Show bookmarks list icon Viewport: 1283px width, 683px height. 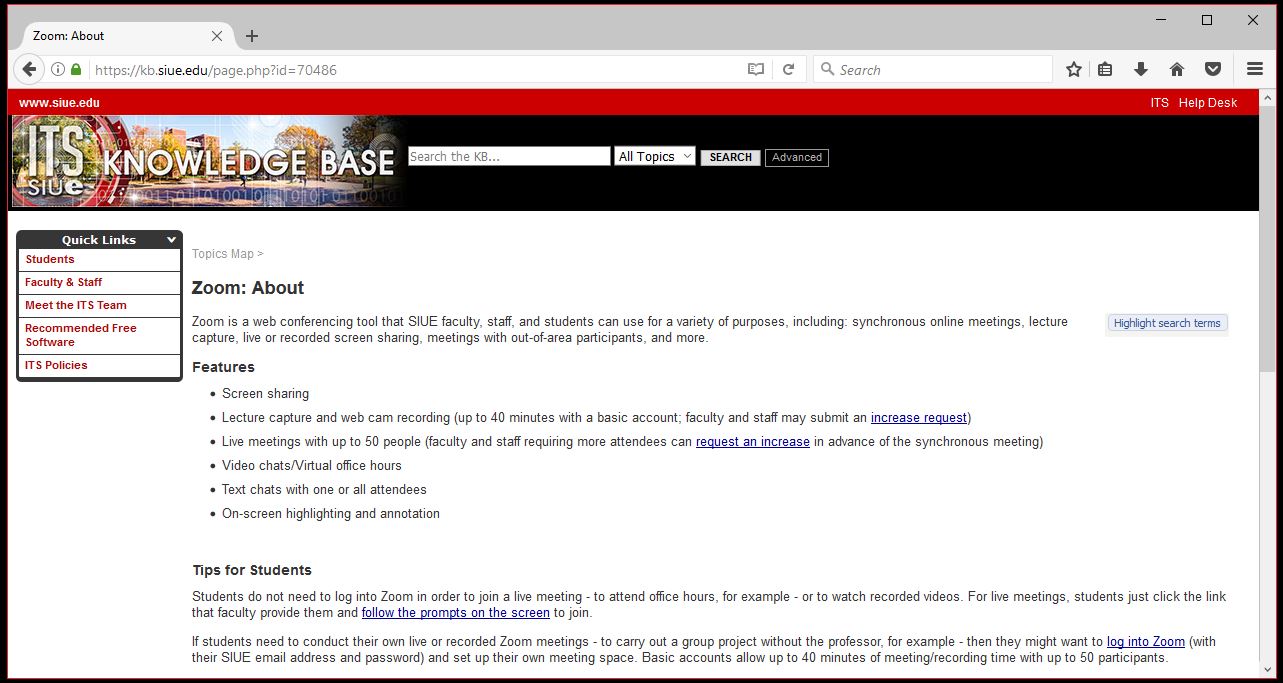pyautogui.click(x=1105, y=69)
